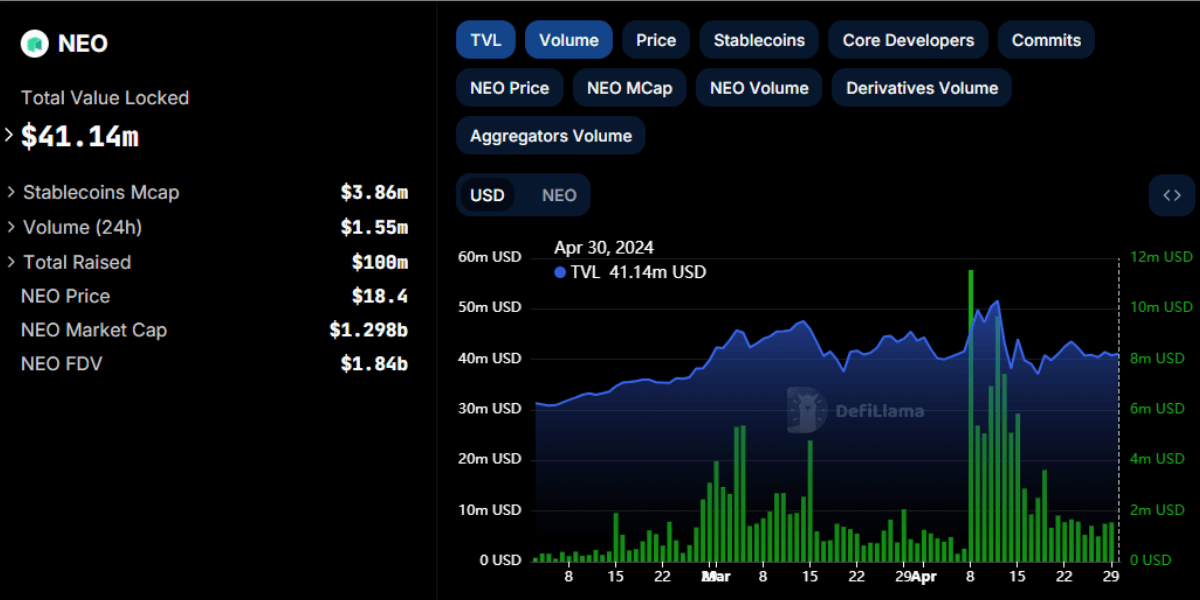The width and height of the screenshot is (1200, 600).
Task: Switch chart denomination to NEO
Action: pos(559,195)
